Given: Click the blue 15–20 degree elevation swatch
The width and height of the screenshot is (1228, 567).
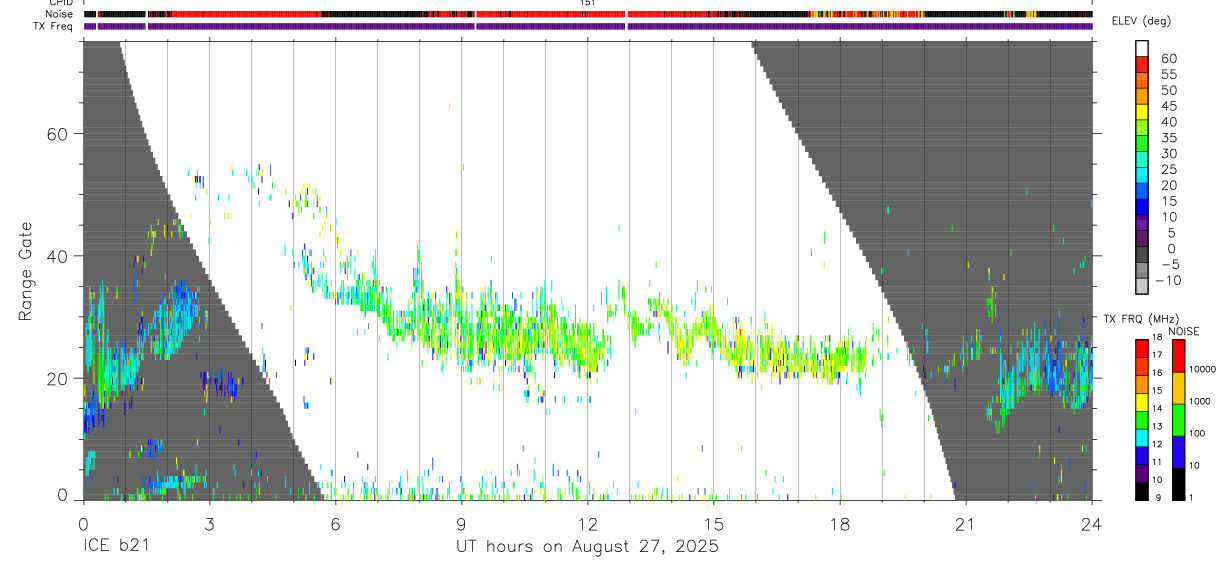Looking at the screenshot, I should coord(1142,193).
